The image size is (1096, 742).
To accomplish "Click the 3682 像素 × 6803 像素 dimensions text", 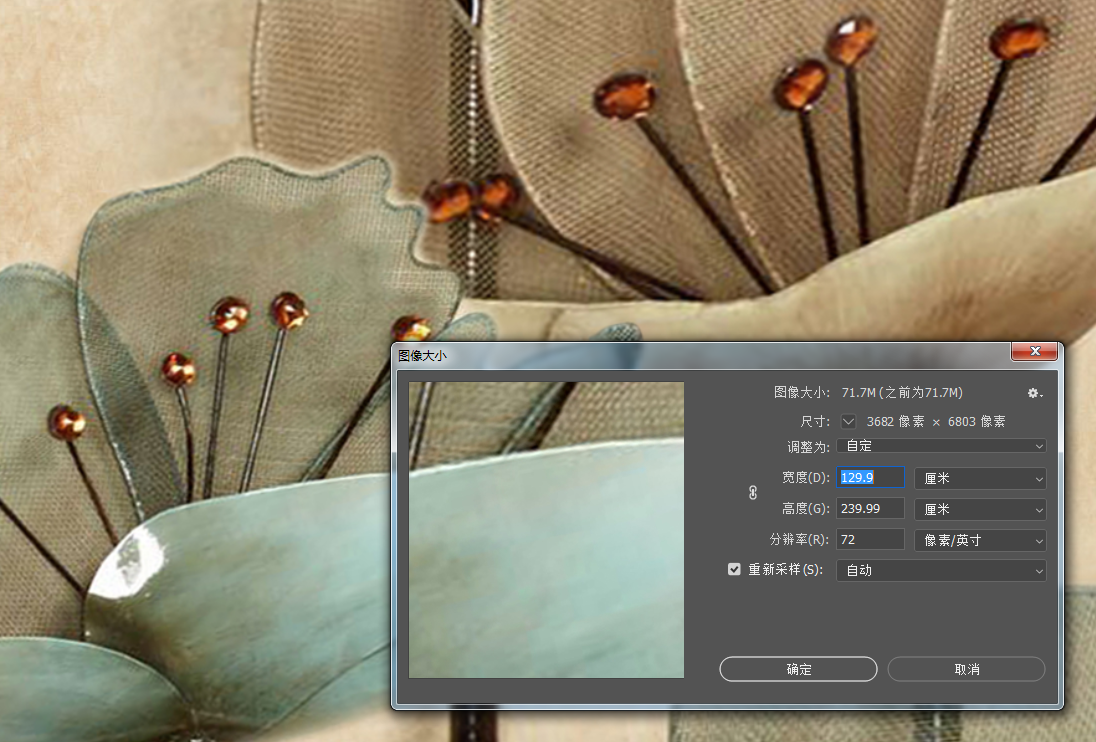I will [936, 421].
